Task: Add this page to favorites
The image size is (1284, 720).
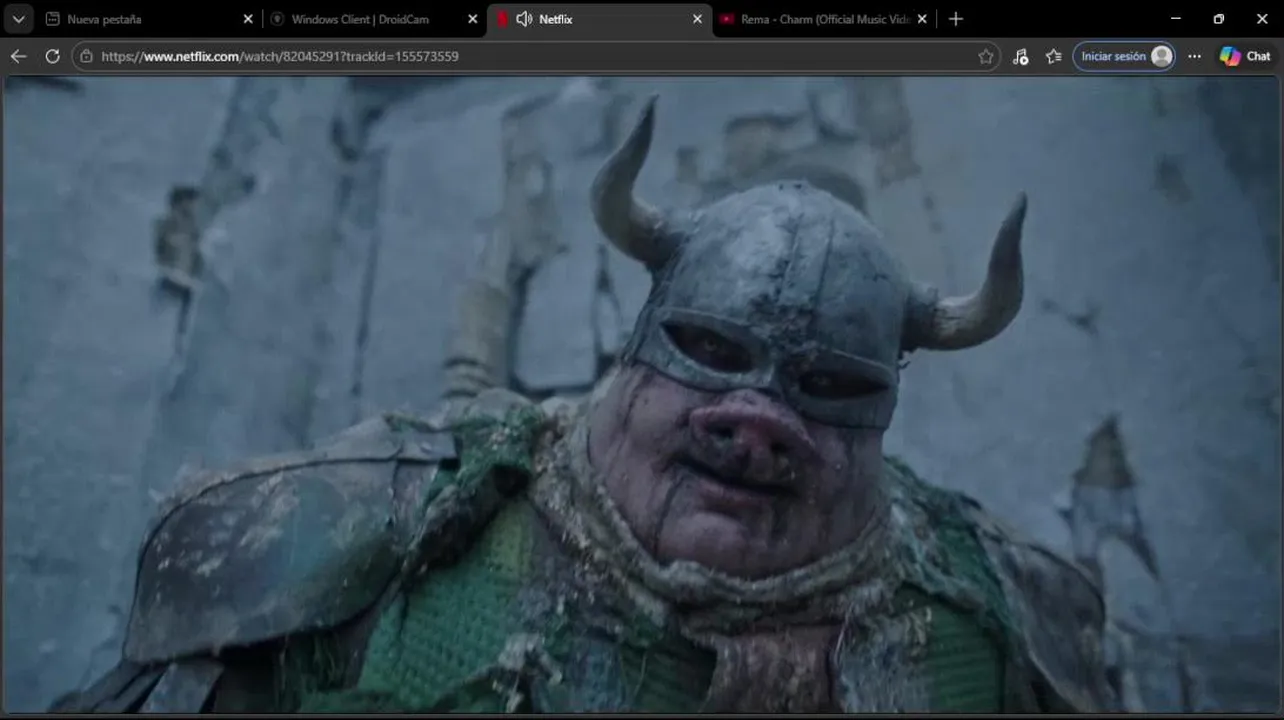Action: coord(986,56)
